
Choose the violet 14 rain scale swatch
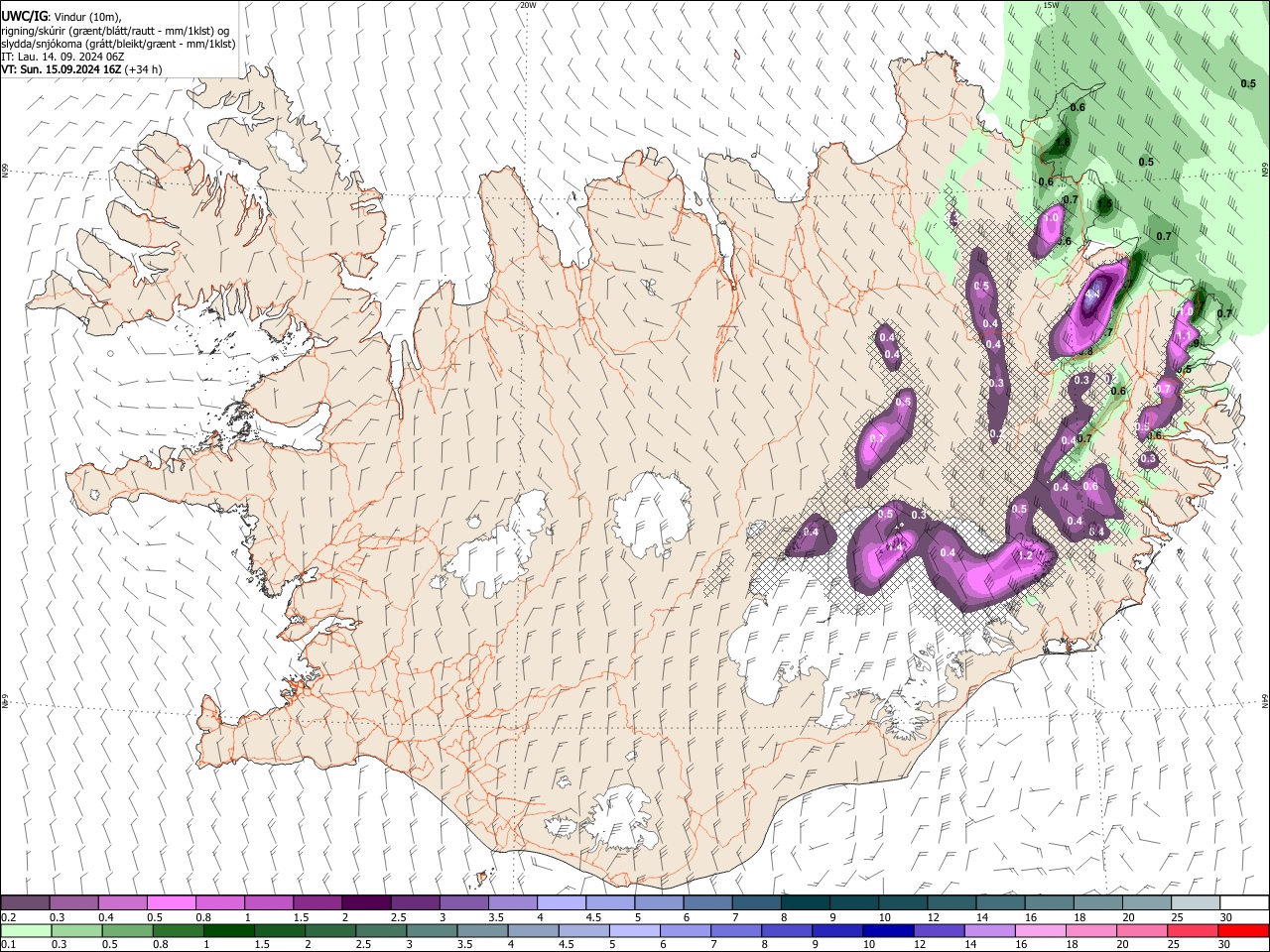tap(988, 930)
